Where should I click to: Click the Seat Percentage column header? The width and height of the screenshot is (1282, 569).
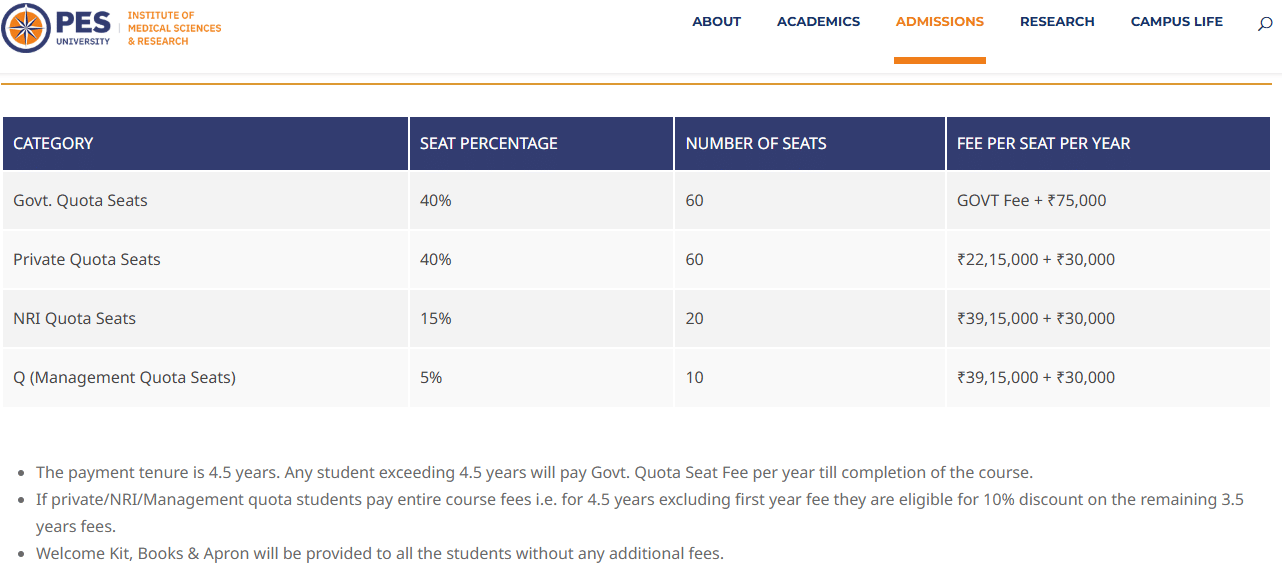tap(488, 144)
